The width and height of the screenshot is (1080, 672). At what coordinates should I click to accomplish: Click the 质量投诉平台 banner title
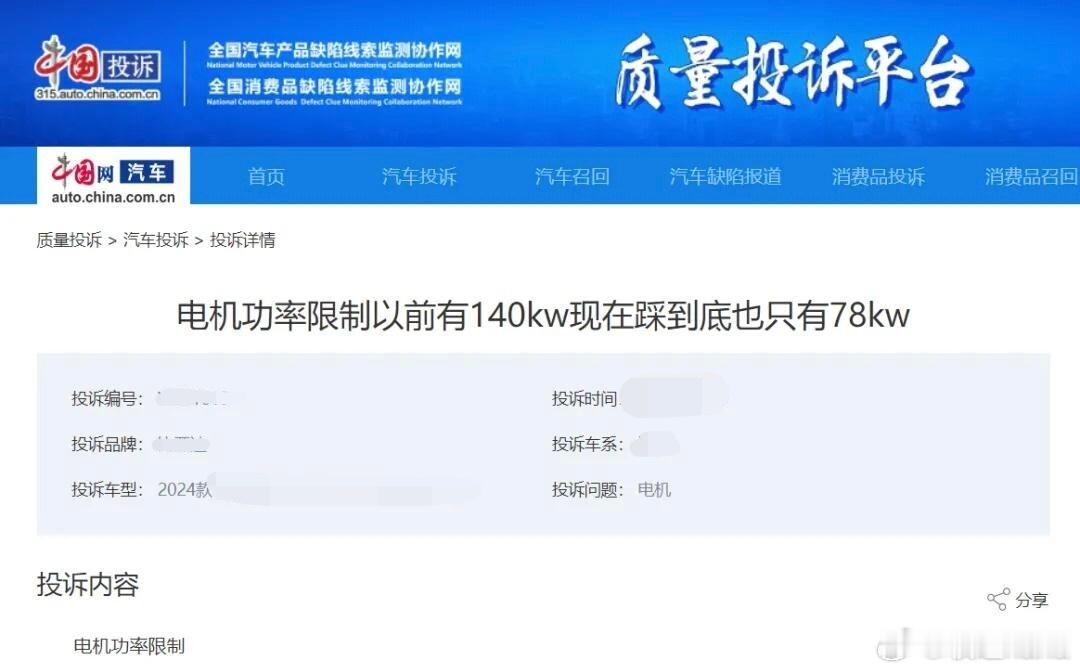click(x=792, y=74)
